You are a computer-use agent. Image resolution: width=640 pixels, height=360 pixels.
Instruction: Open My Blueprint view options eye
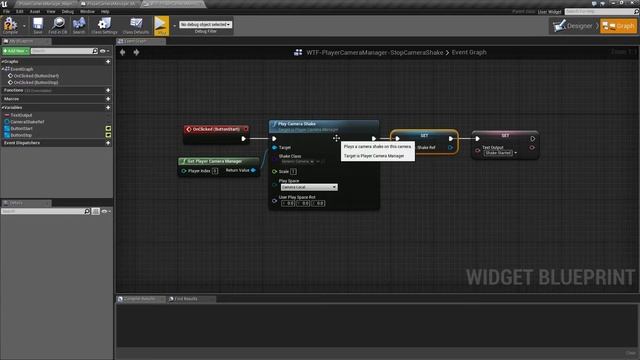pos(104,51)
